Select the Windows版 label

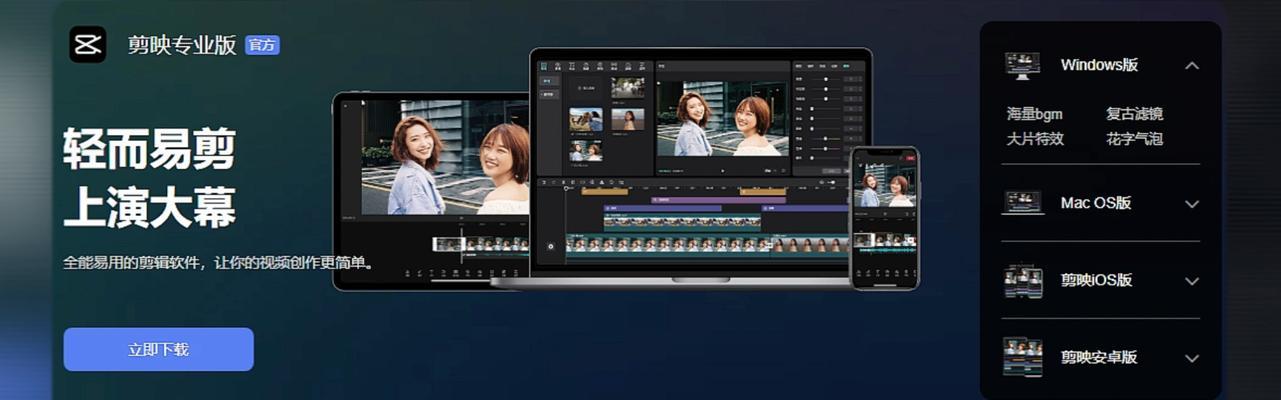[x=1099, y=65]
